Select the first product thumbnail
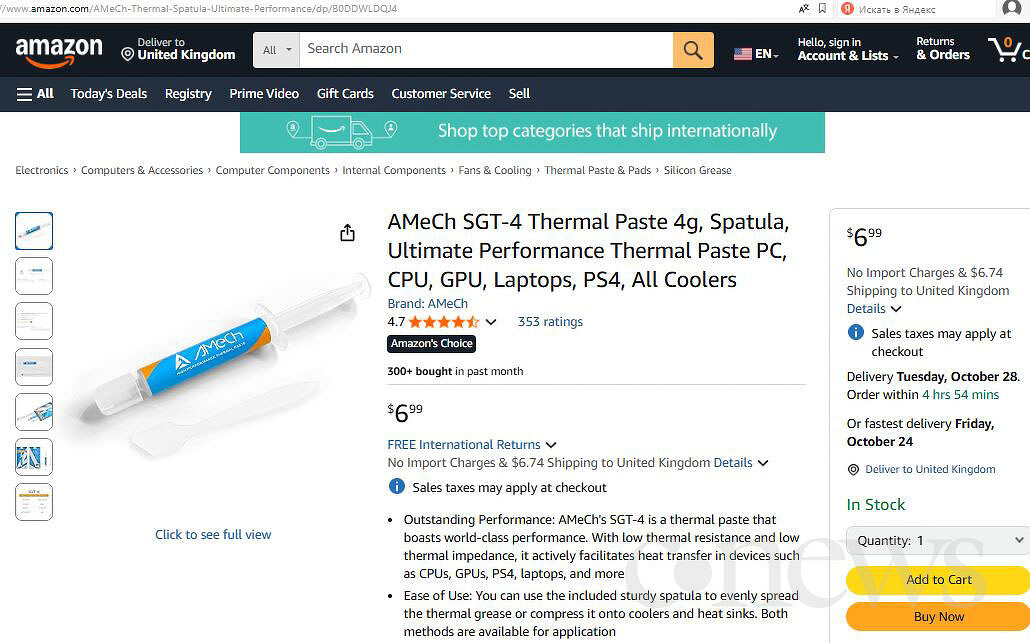 tap(34, 231)
